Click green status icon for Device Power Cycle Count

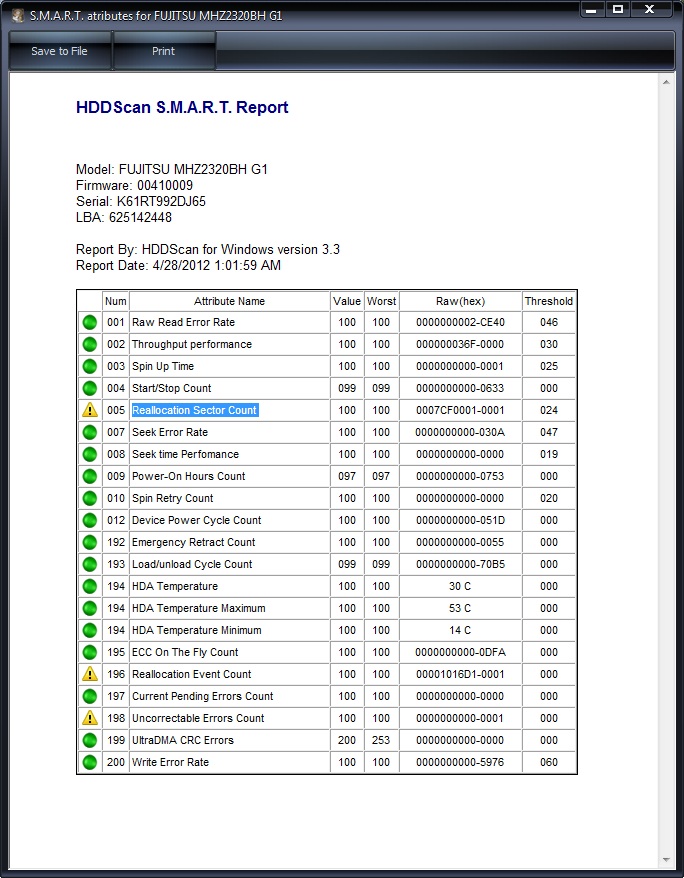click(90, 520)
